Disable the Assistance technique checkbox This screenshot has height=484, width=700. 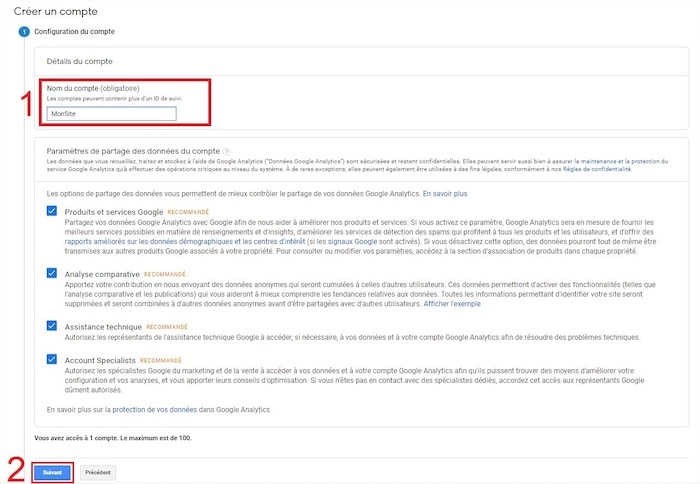point(51,325)
